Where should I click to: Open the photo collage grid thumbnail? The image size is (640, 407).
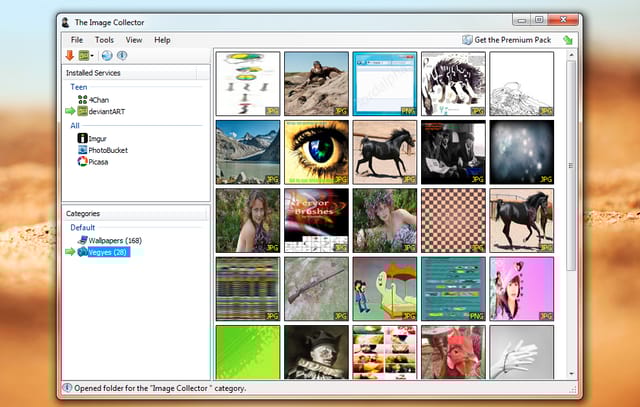pos(385,352)
